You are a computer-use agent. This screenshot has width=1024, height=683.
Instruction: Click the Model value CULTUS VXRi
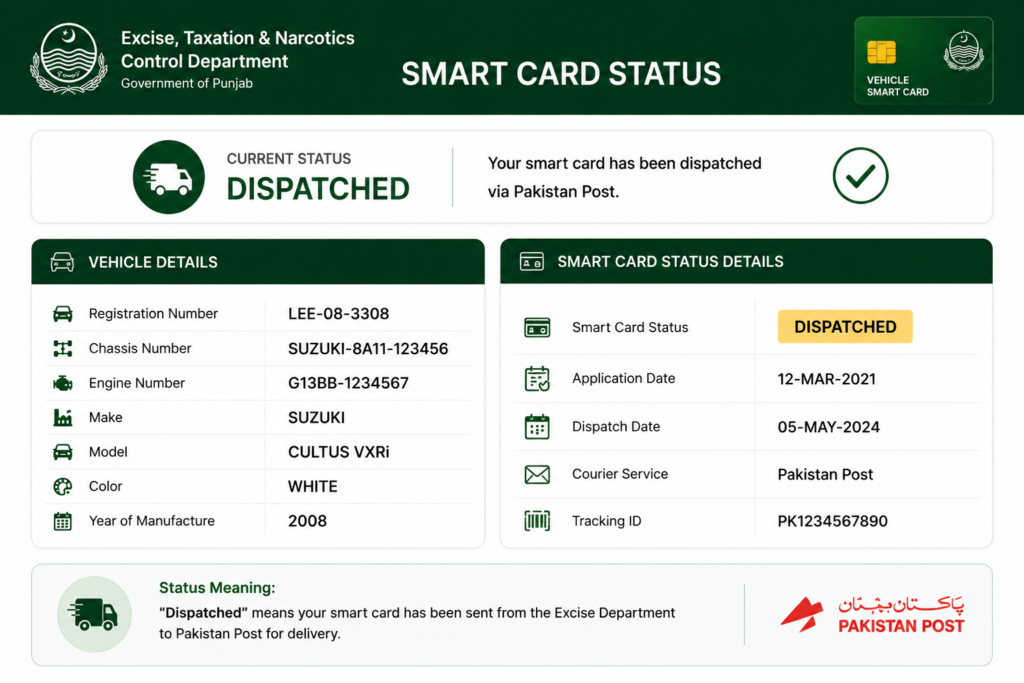click(338, 452)
